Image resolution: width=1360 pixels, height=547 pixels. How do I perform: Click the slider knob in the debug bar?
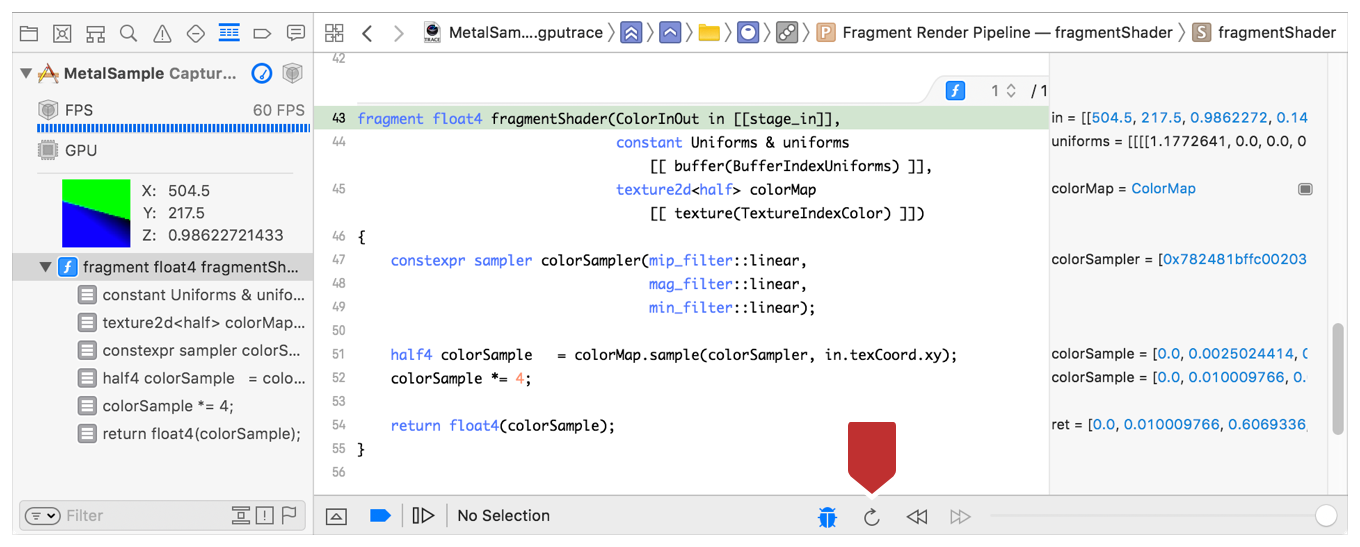pos(1325,516)
